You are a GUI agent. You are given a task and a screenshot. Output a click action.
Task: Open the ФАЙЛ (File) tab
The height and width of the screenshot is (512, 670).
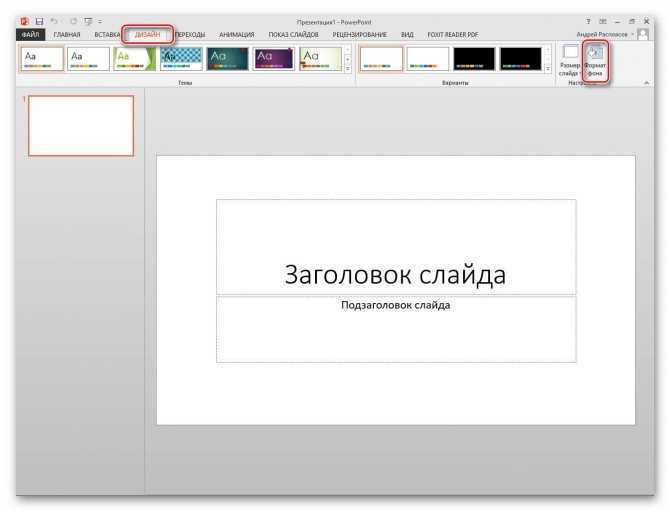click(x=30, y=35)
